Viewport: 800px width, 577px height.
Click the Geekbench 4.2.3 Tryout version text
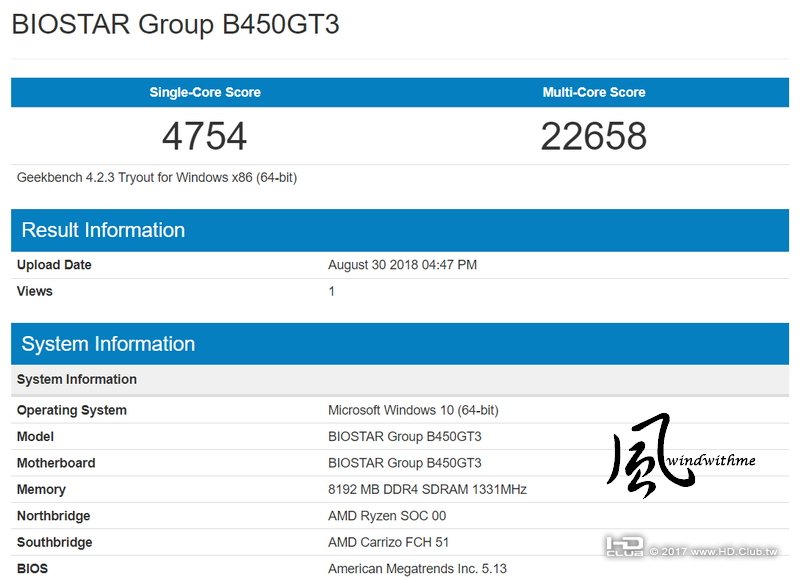pos(157,178)
